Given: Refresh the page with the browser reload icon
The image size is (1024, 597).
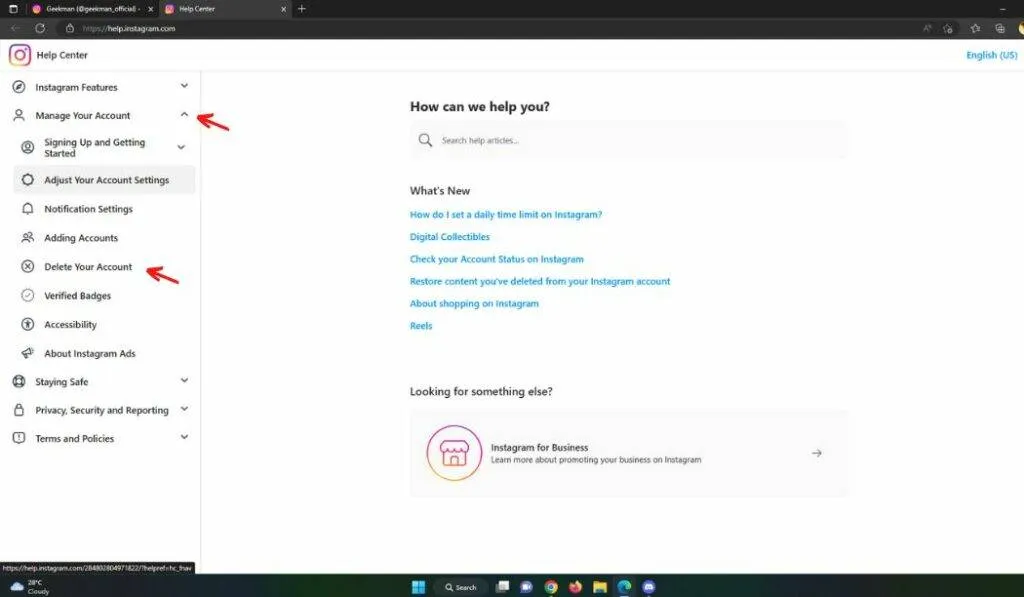Looking at the screenshot, I should click(x=40, y=28).
